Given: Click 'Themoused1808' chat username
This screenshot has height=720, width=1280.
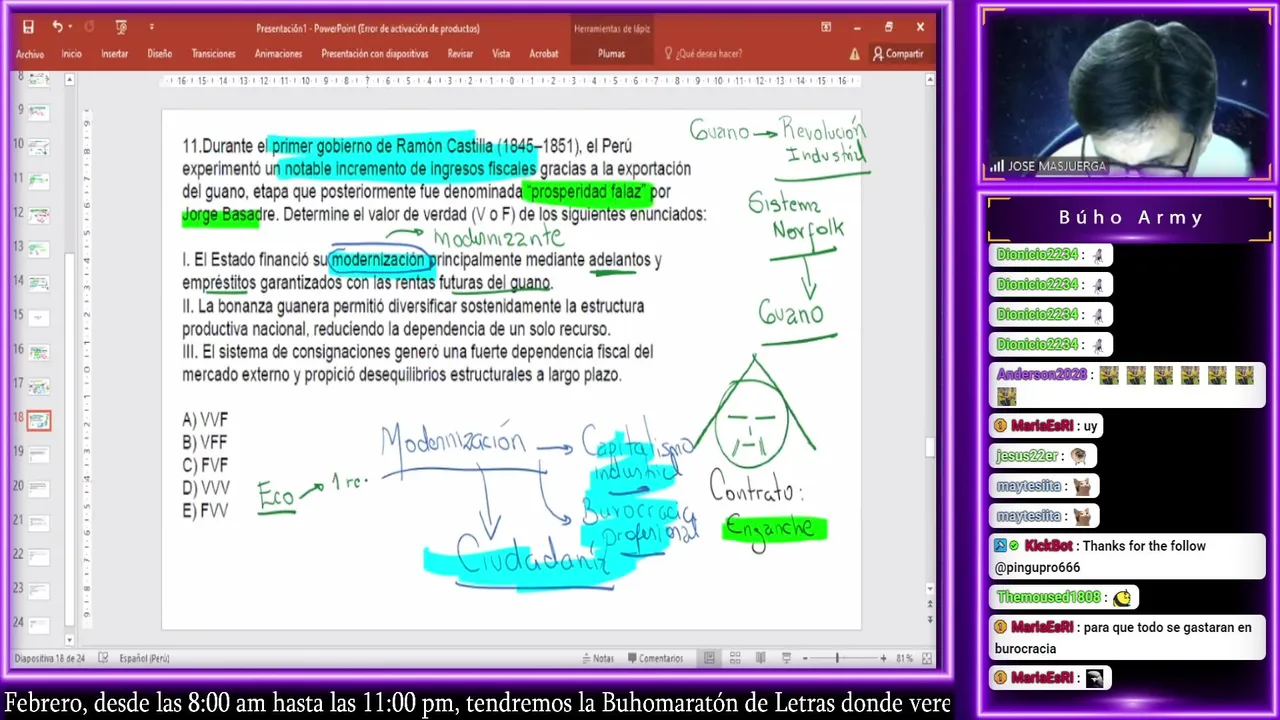Looking at the screenshot, I should coord(1048,597).
